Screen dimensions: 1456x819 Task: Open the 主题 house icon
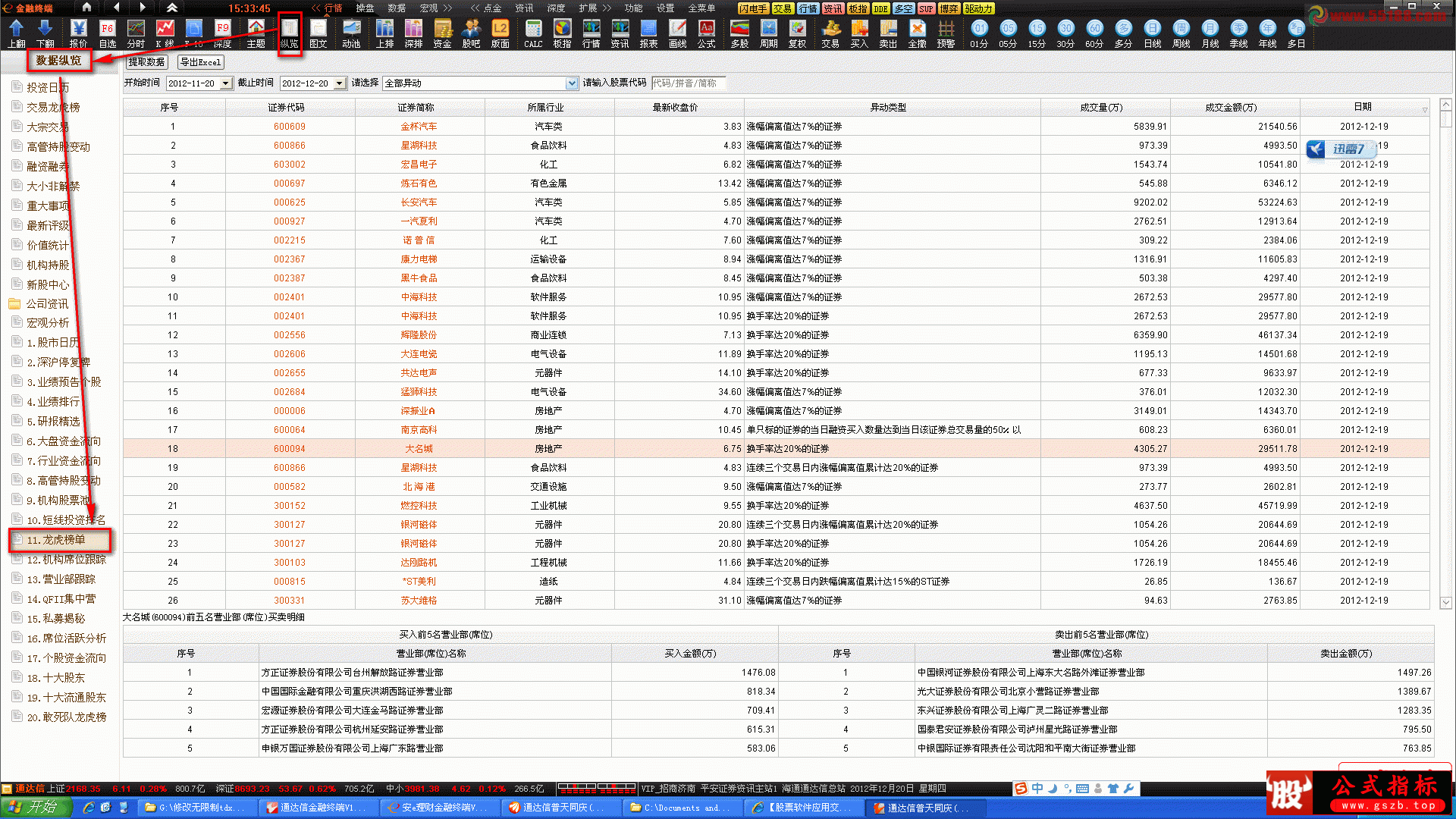click(x=256, y=33)
